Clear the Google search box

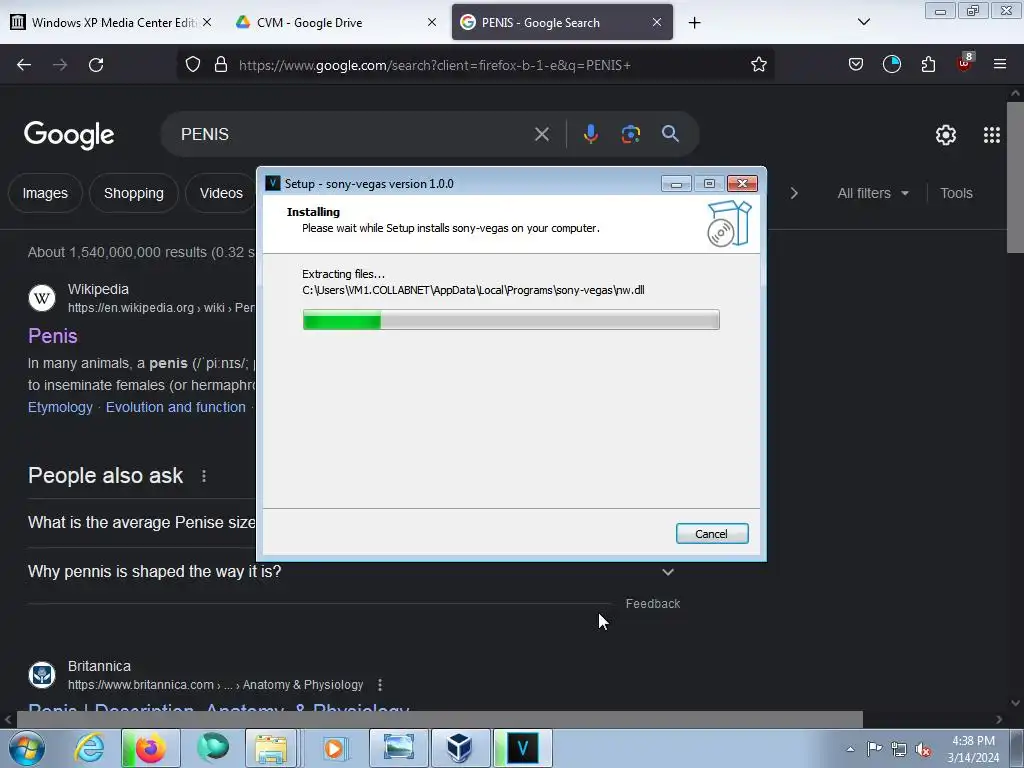click(x=541, y=135)
